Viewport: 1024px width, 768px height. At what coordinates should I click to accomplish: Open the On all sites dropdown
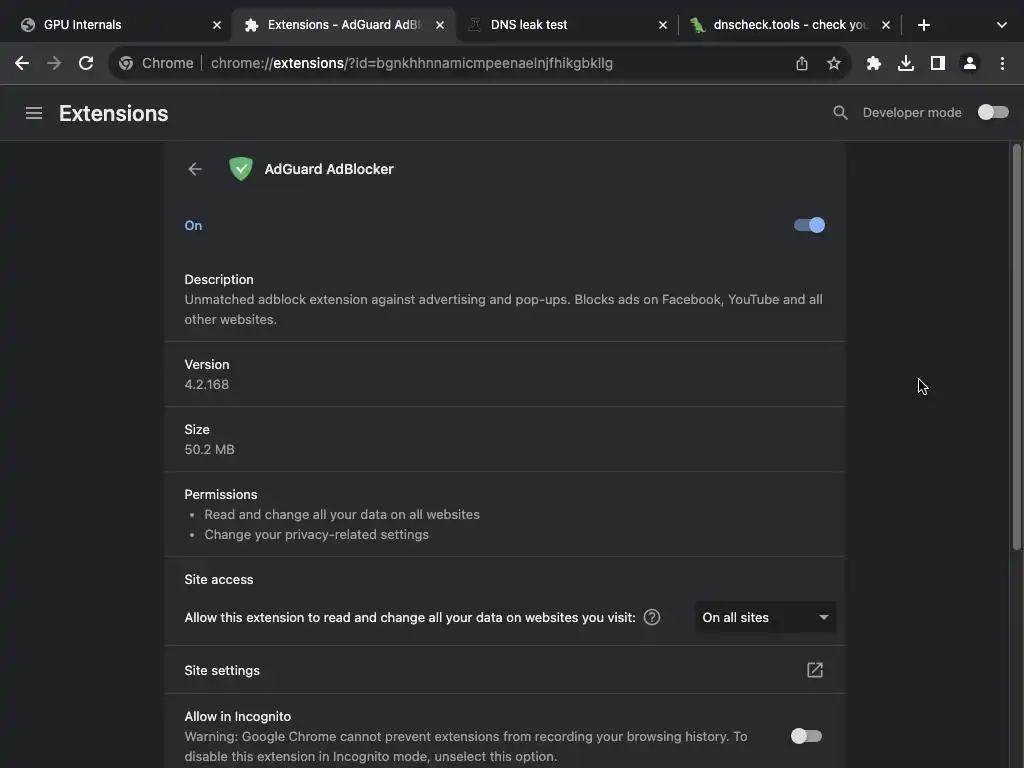[x=765, y=617]
